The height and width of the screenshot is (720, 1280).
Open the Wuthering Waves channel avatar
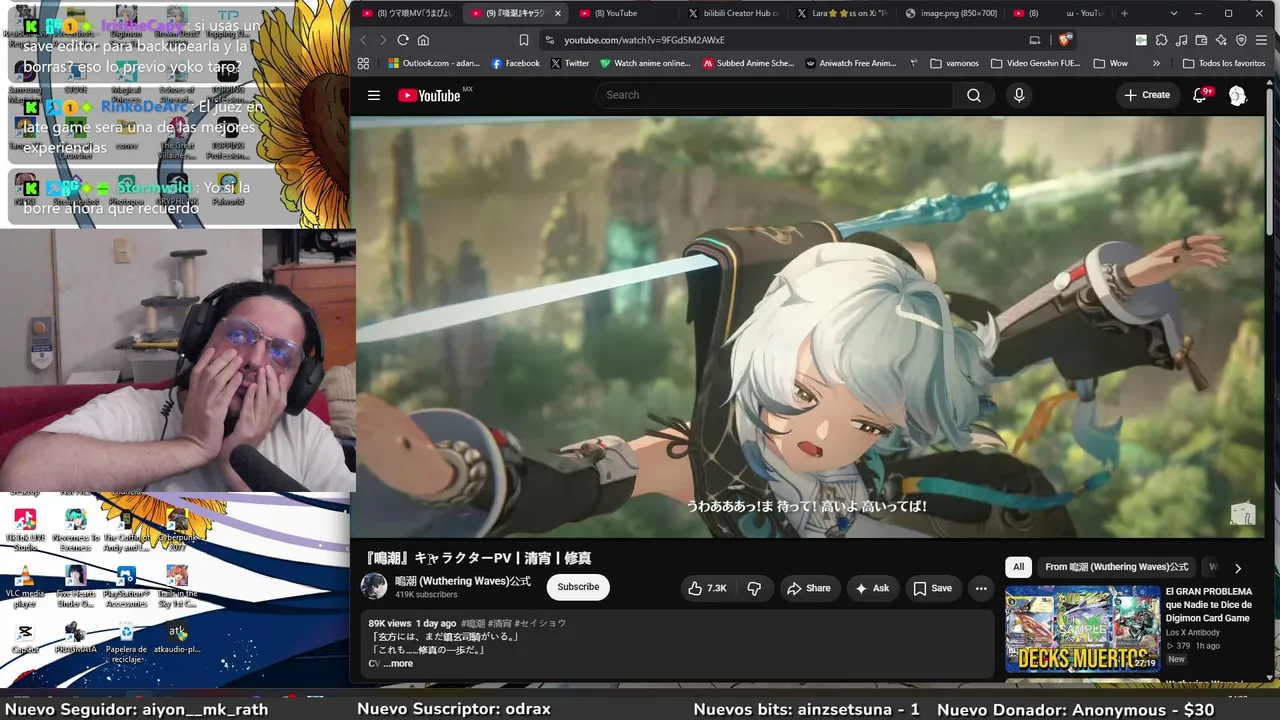(374, 587)
